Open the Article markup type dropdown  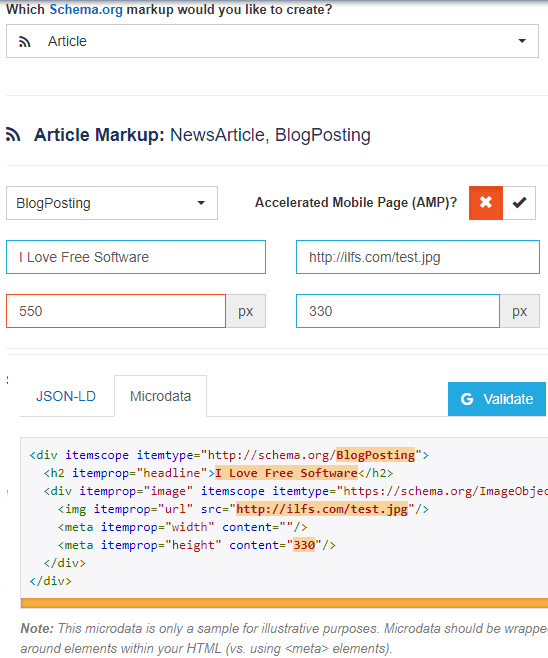272,41
